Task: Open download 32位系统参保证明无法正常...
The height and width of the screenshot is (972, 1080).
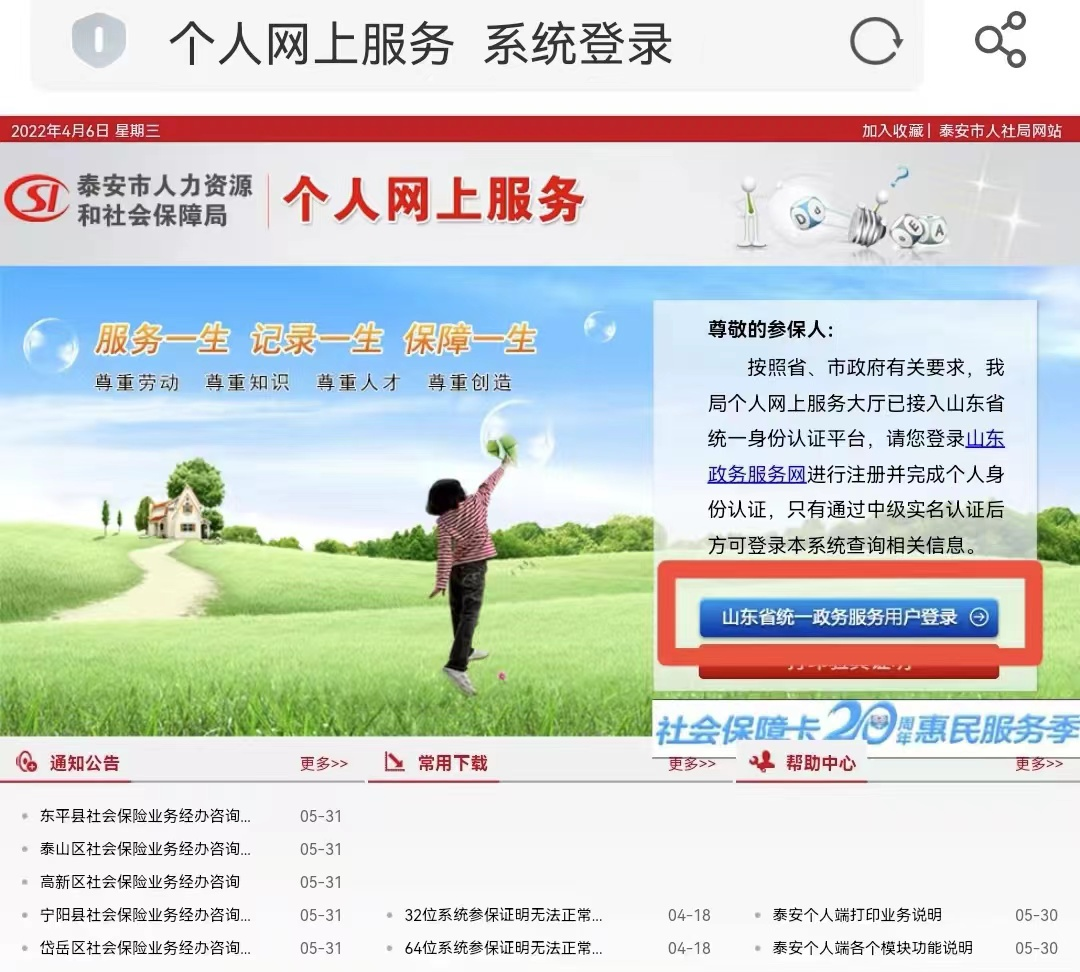Action: coord(503,915)
